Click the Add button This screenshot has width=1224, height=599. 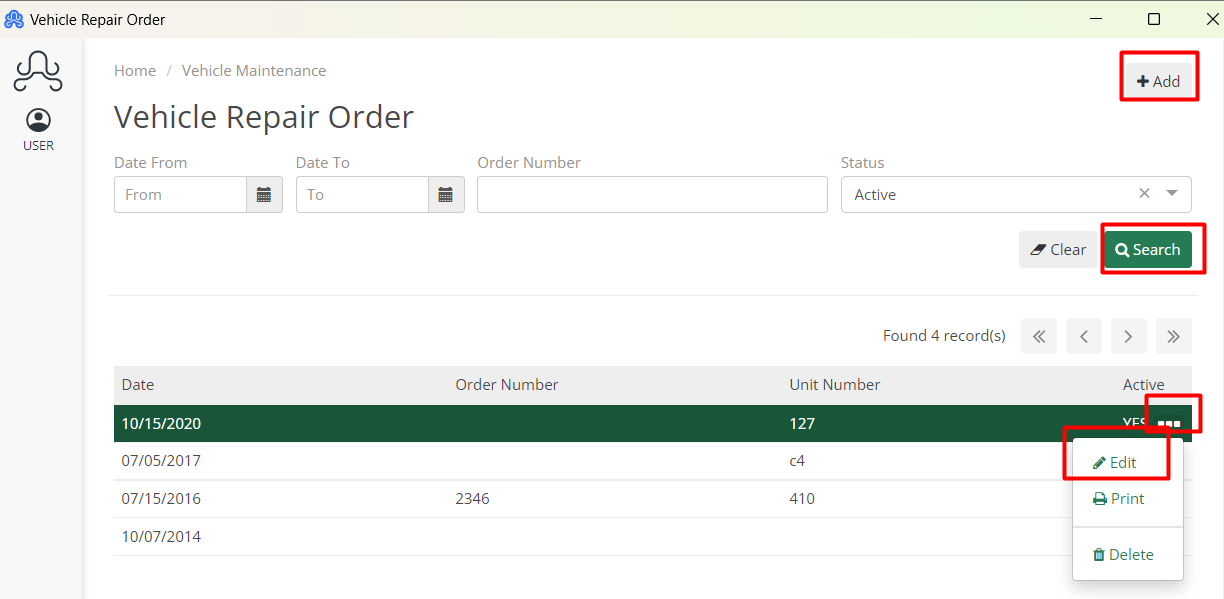click(x=1159, y=81)
